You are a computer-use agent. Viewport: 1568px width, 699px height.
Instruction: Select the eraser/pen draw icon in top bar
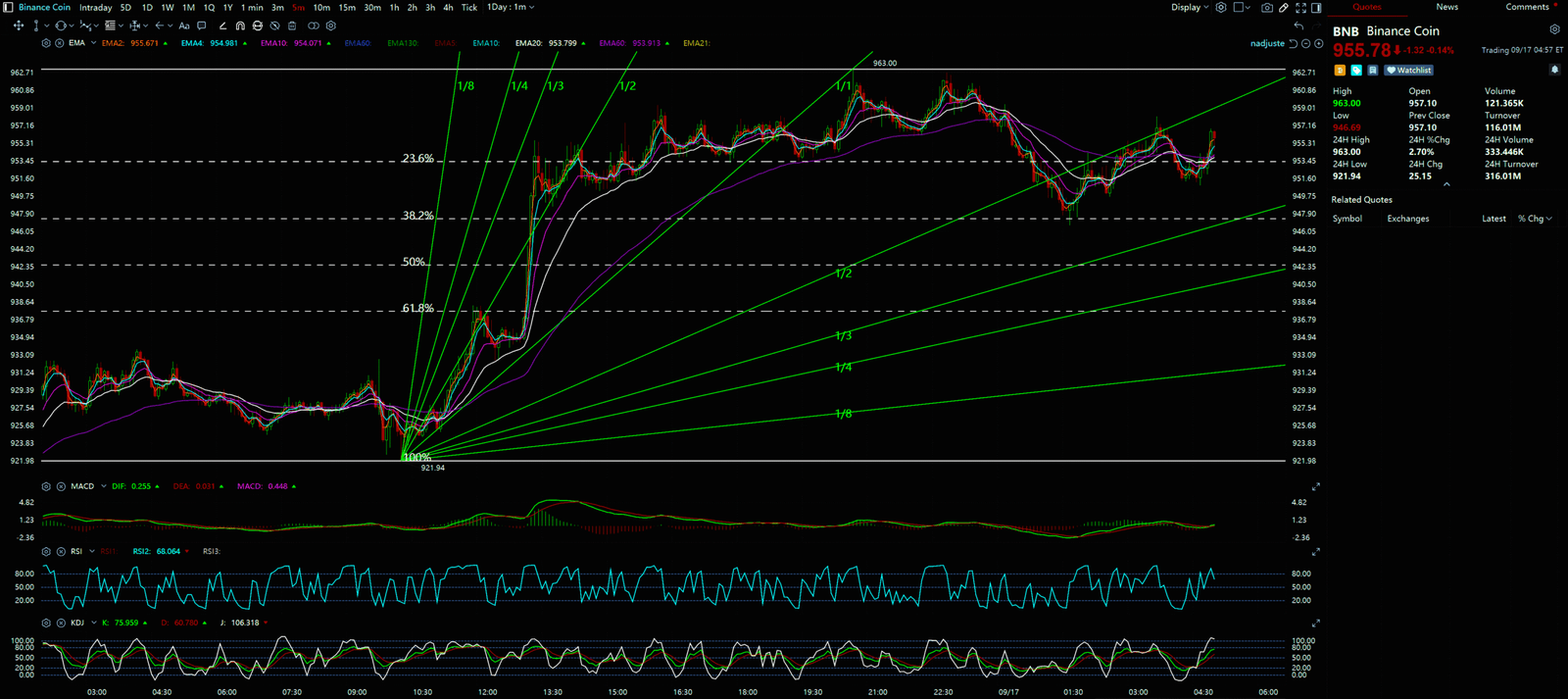[x=1284, y=8]
